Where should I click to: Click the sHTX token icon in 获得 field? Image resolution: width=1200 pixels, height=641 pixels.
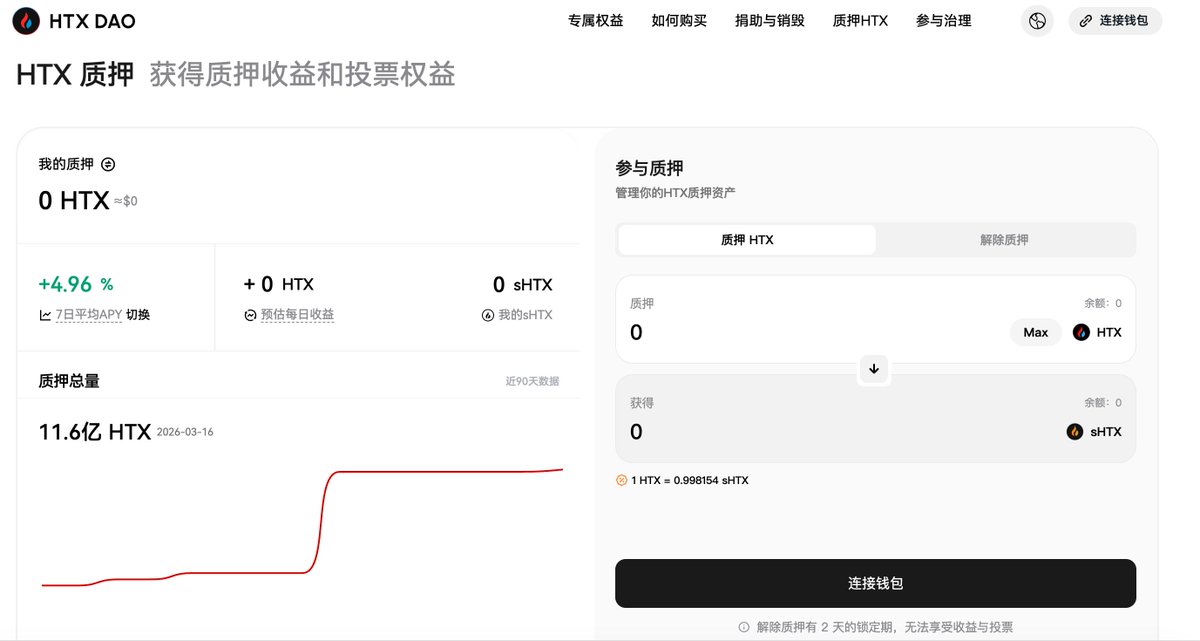(x=1075, y=432)
